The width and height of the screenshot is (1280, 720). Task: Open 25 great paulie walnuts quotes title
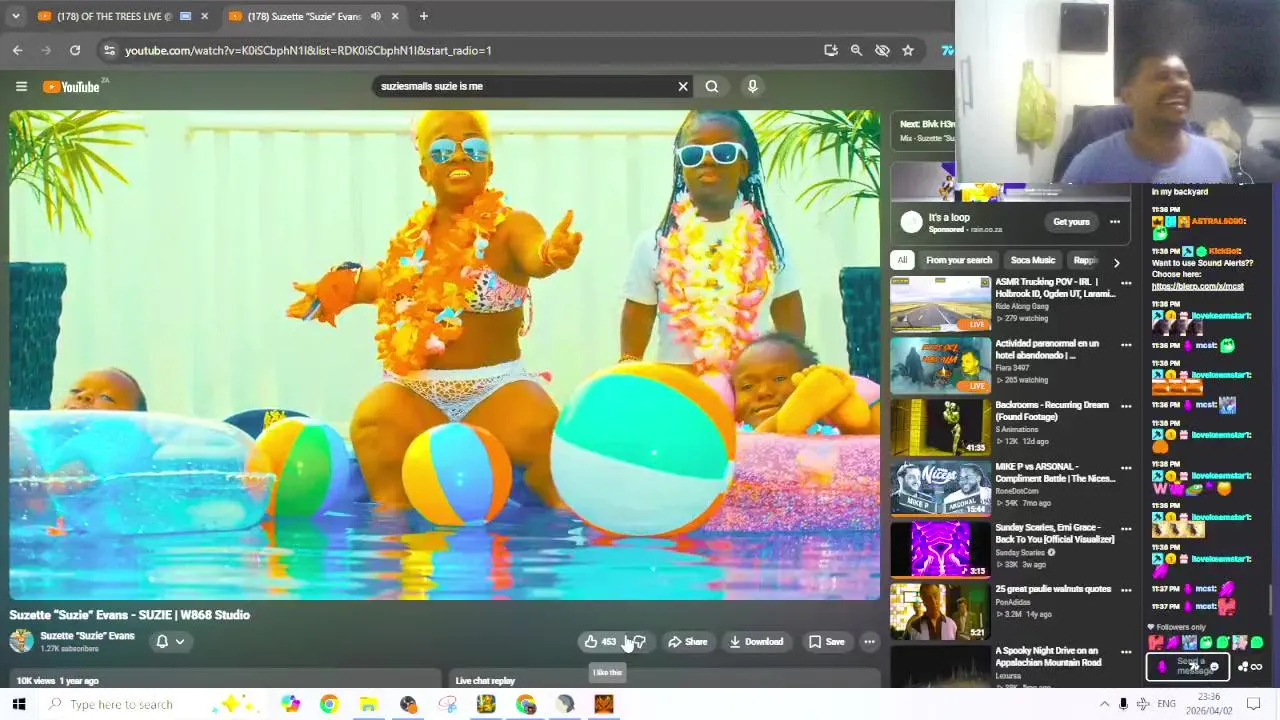[x=1053, y=590]
